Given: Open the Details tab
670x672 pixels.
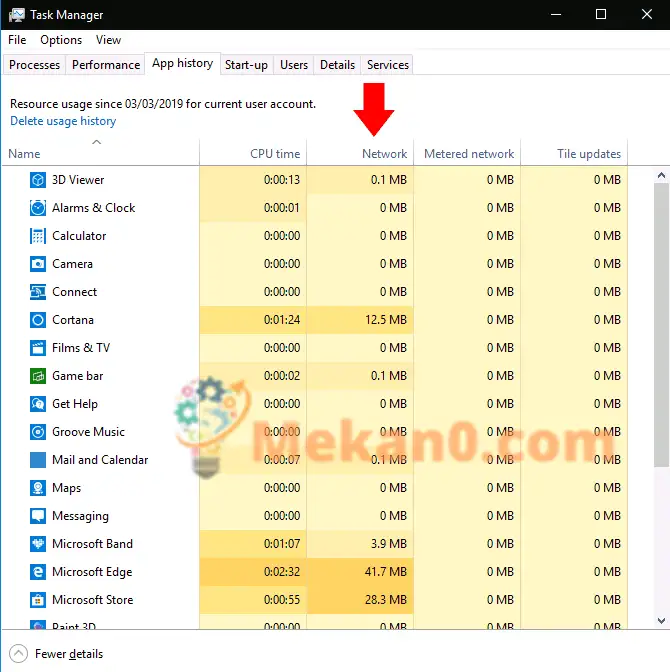Looking at the screenshot, I should tap(337, 65).
